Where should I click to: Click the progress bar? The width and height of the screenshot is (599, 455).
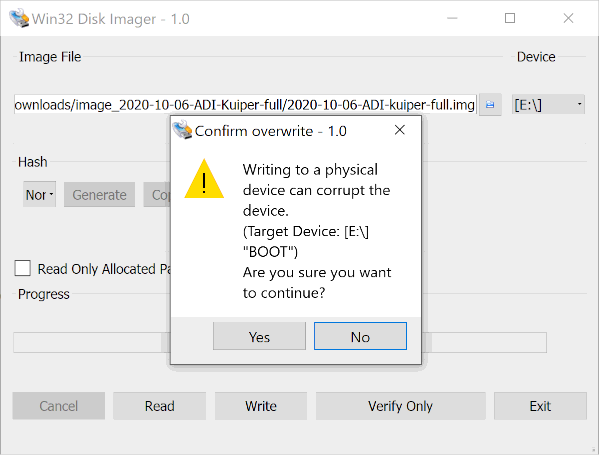(x=280, y=343)
